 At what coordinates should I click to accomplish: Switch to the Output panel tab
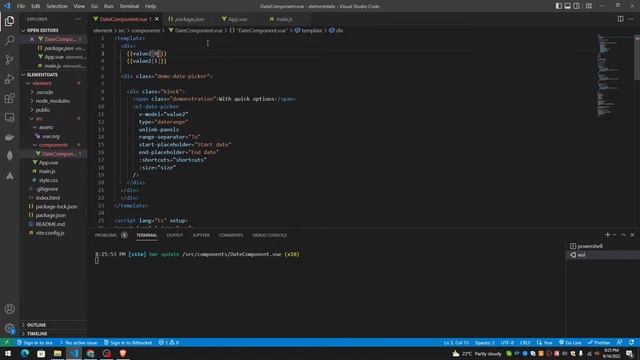pyautogui.click(x=175, y=235)
